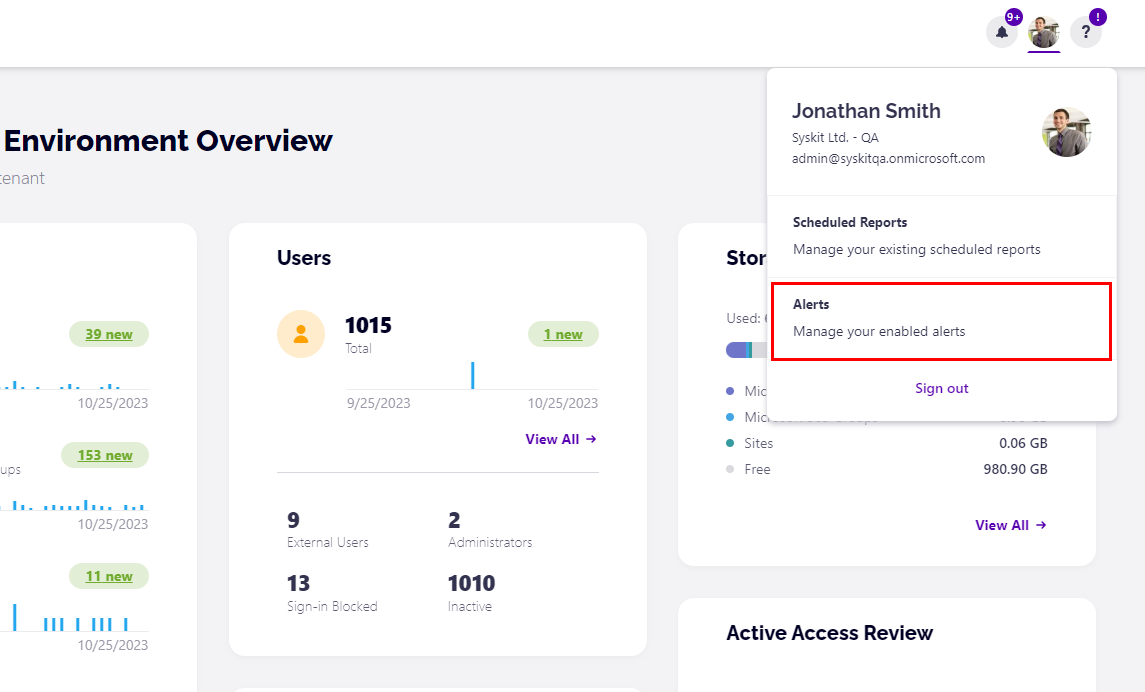Select the 9 External Users stat

point(327,530)
